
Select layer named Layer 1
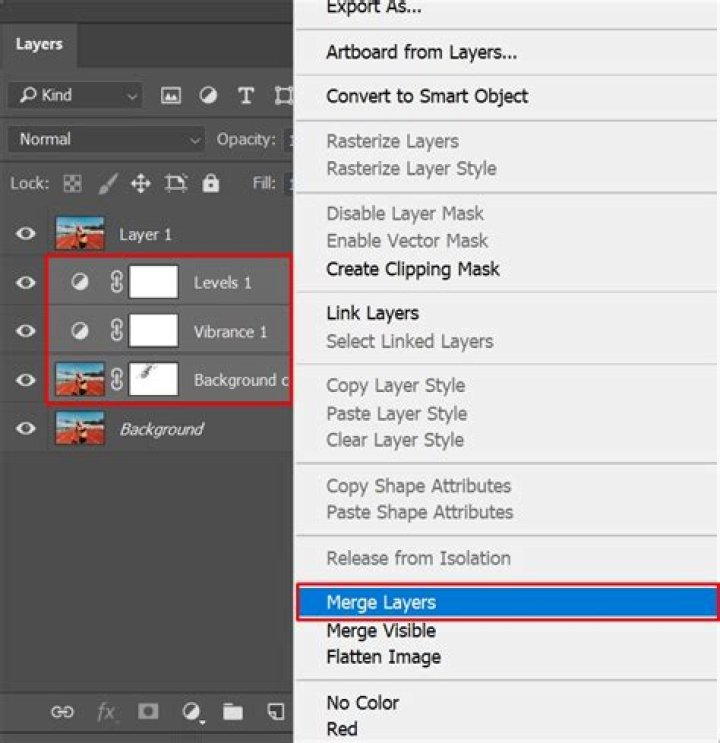(145, 235)
